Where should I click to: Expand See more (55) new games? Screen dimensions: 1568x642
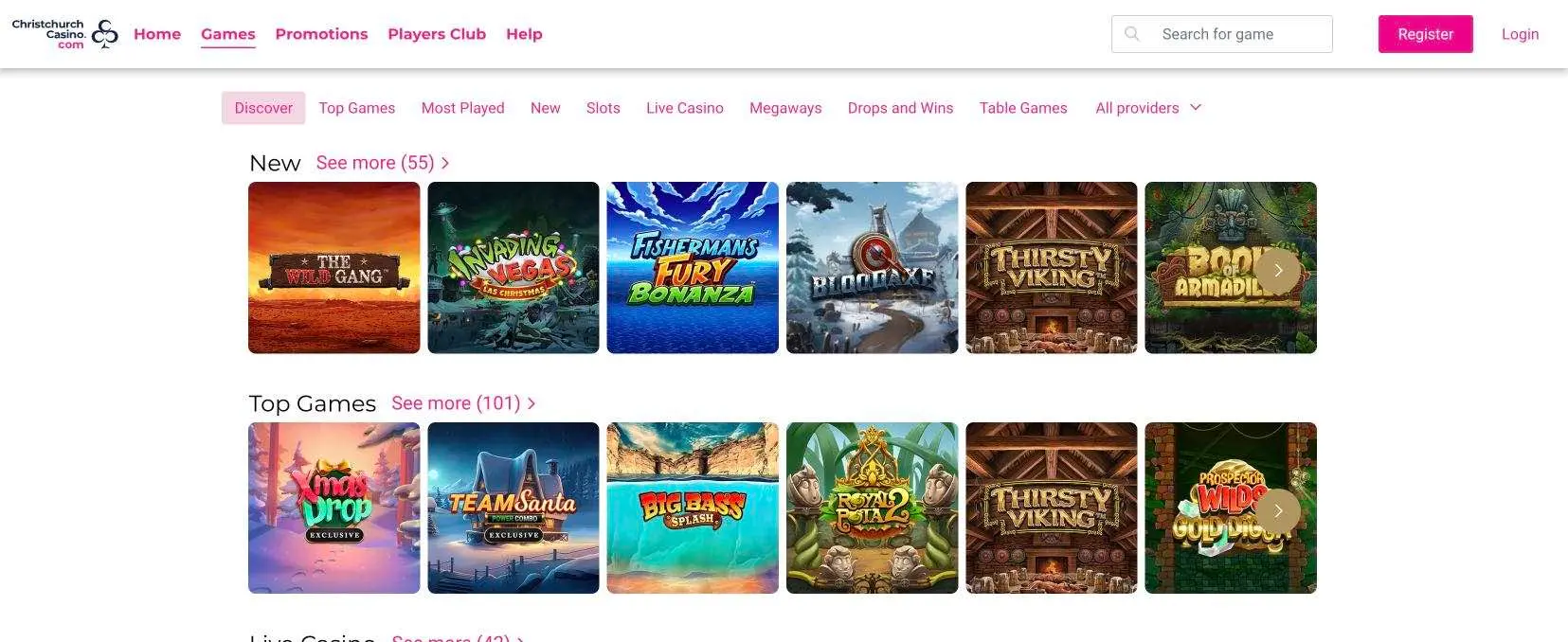pyautogui.click(x=382, y=163)
